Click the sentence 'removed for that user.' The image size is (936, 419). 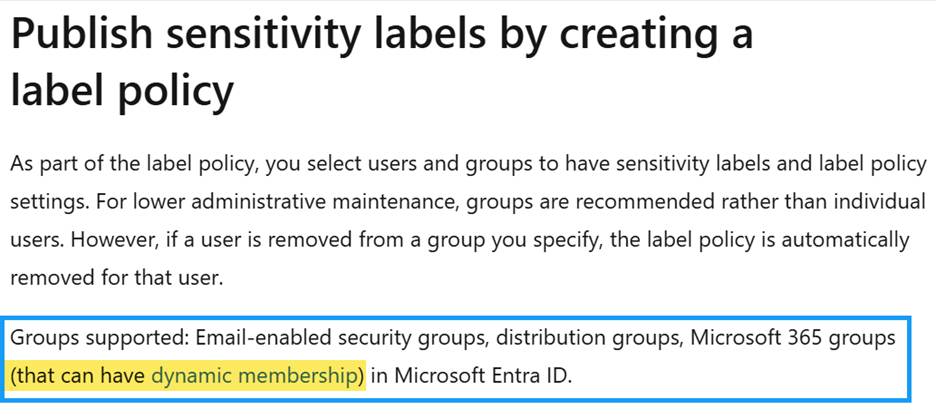tap(117, 278)
